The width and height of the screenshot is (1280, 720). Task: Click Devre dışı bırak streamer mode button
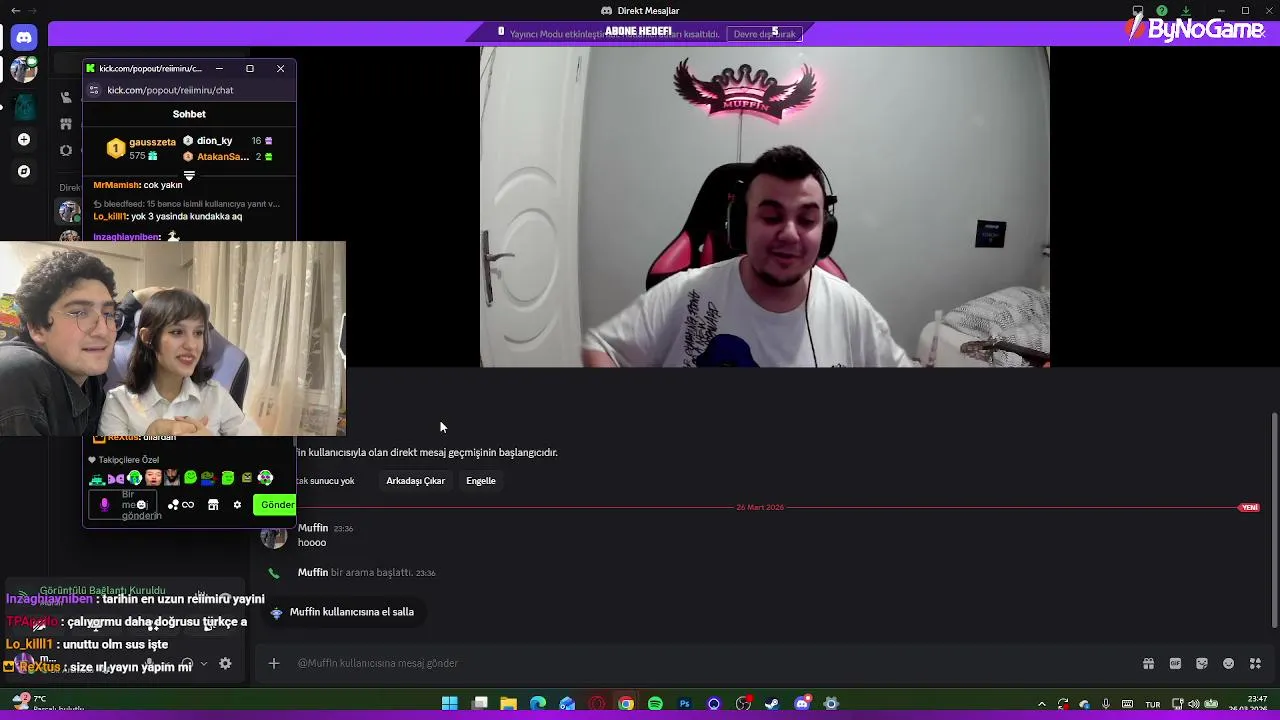coord(765,34)
